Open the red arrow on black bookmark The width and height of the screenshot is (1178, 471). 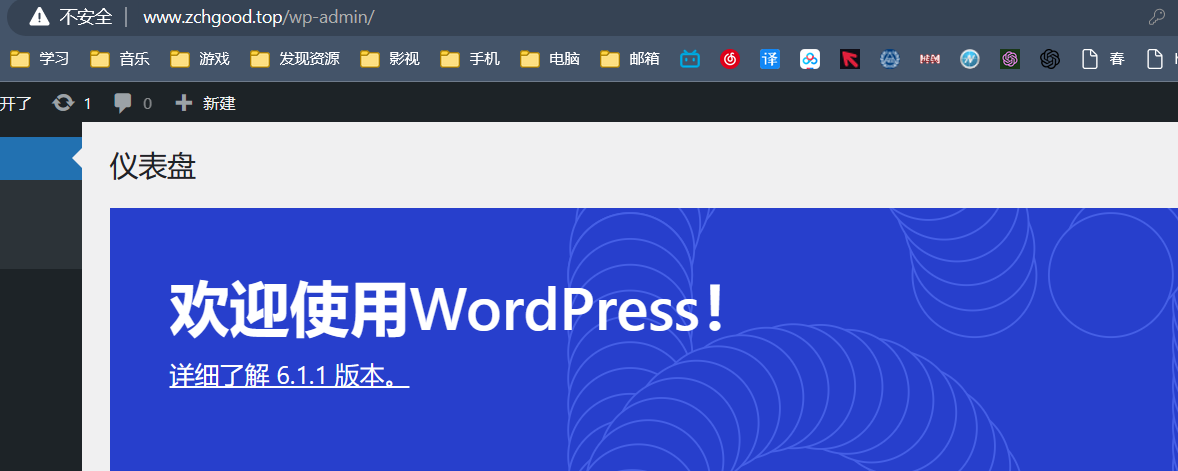coord(850,59)
